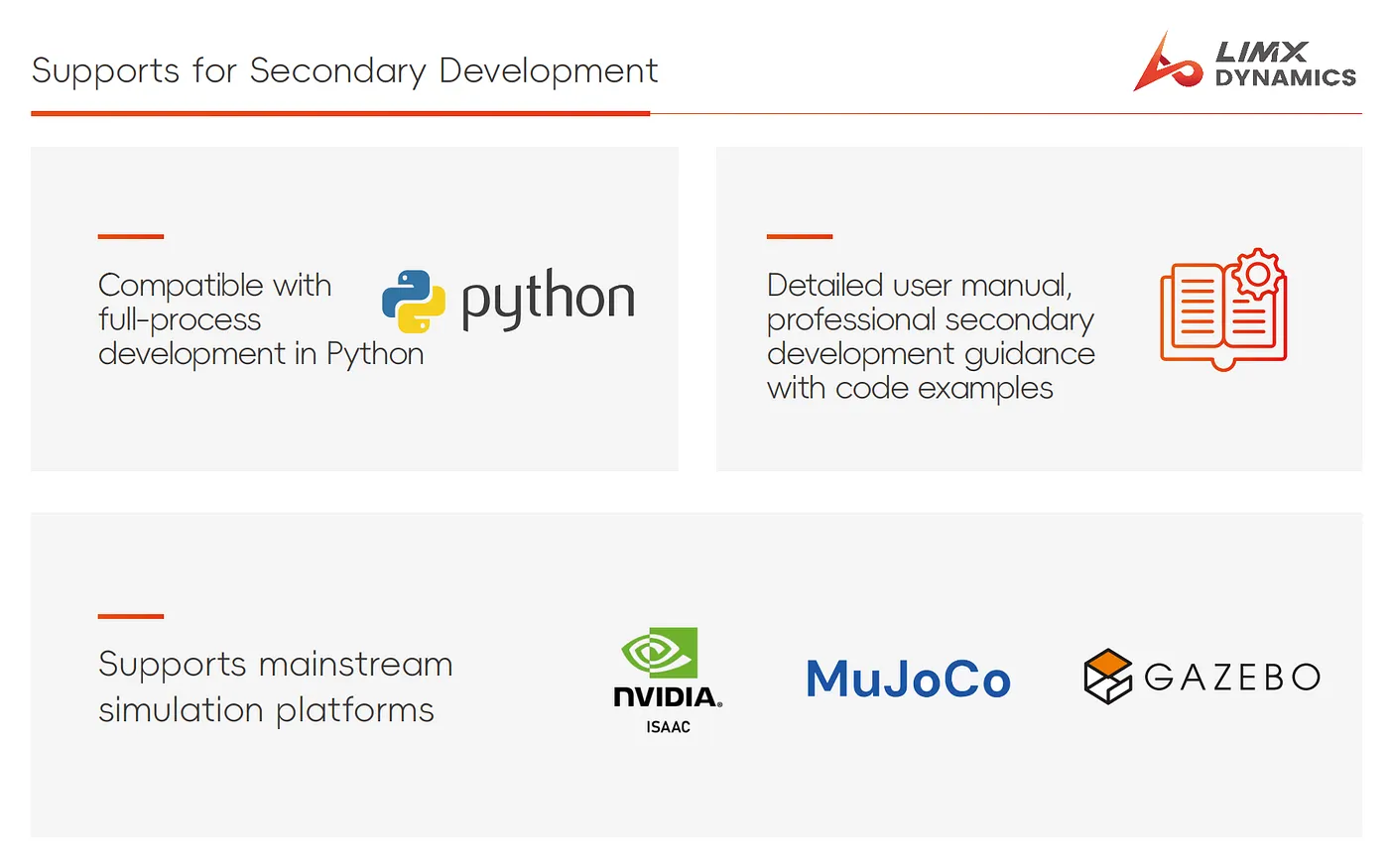This screenshot has width=1389, height=868.
Task: Open the user manual book icon with gear
Action: (1224, 309)
